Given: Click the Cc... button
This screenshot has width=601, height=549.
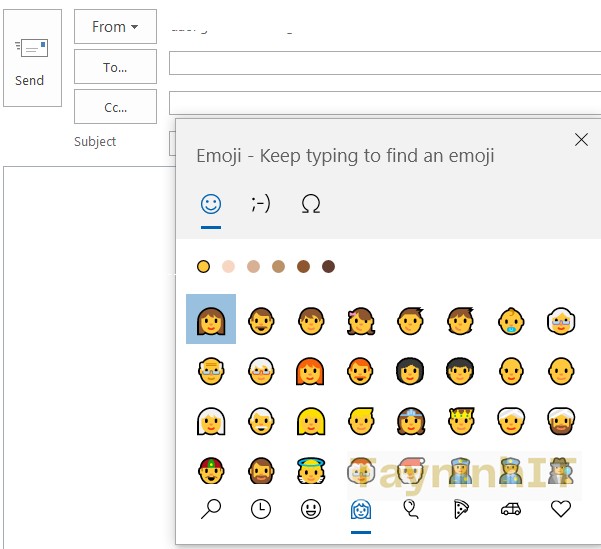Looking at the screenshot, I should pos(115,106).
